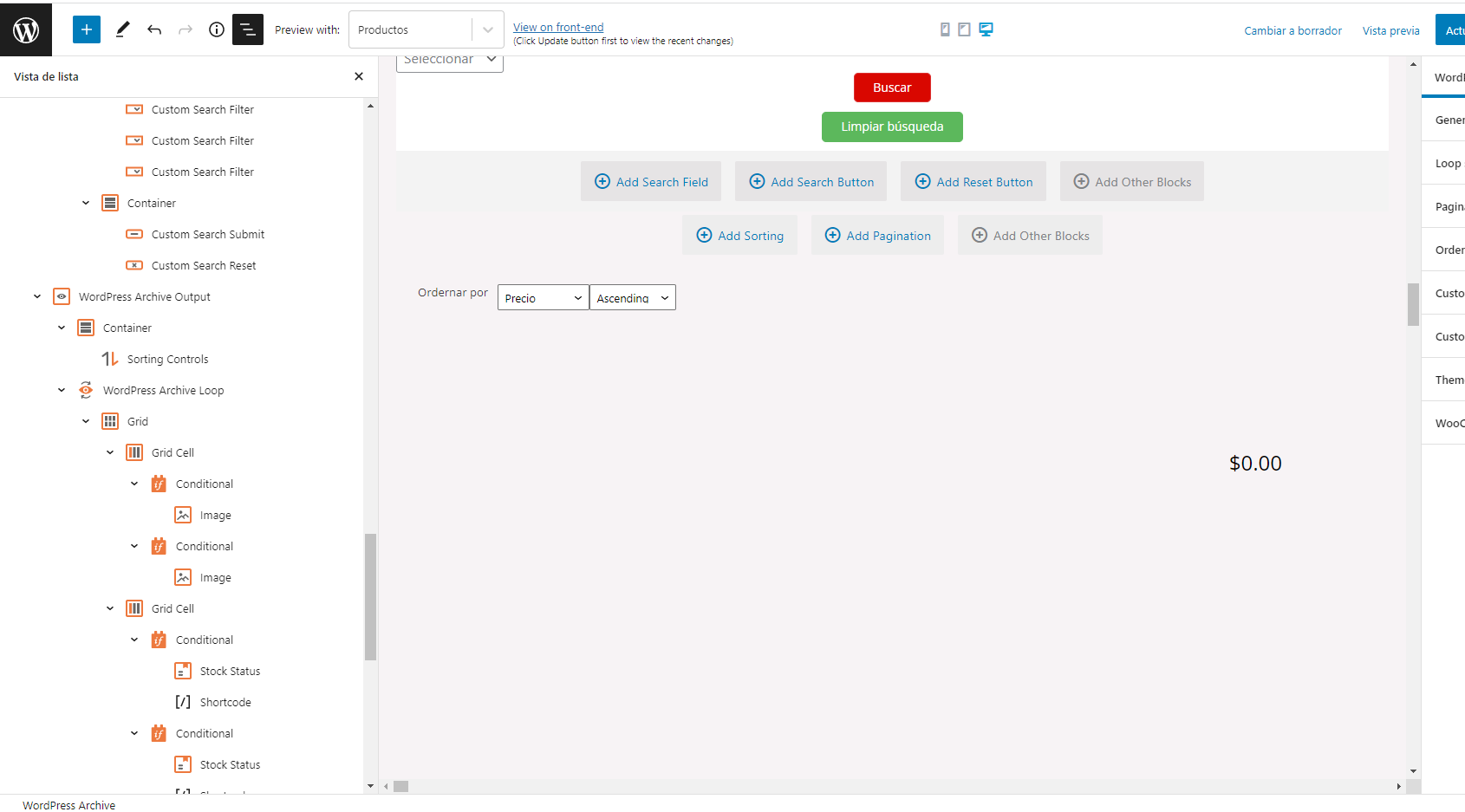Click the Redo arrow
The height and width of the screenshot is (812, 1465).
(x=186, y=29)
